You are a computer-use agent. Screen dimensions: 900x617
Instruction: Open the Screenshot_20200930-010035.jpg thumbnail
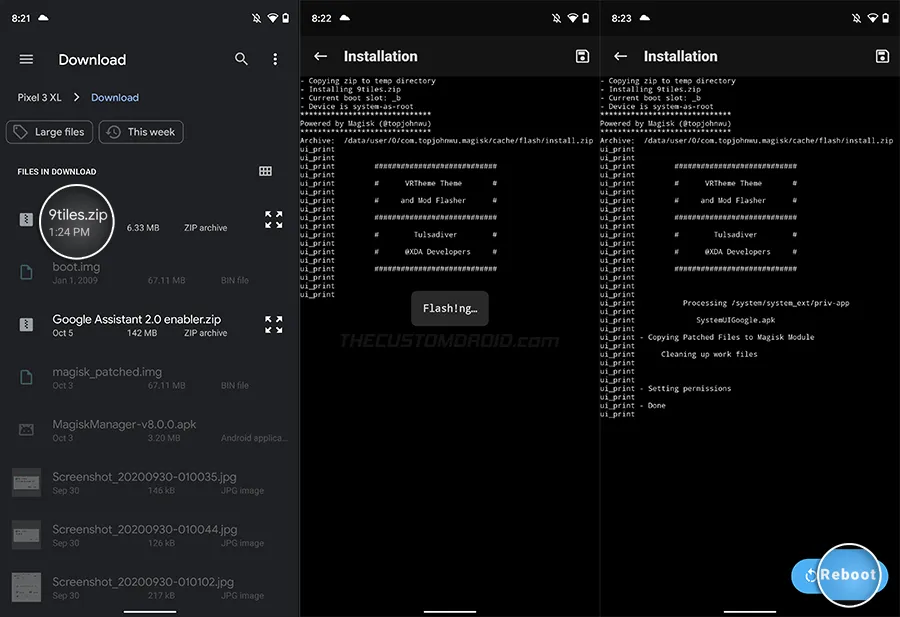(25, 484)
